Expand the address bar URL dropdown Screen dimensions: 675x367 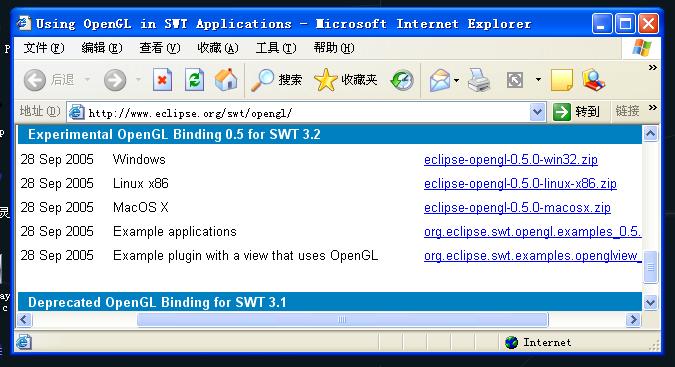[537, 112]
